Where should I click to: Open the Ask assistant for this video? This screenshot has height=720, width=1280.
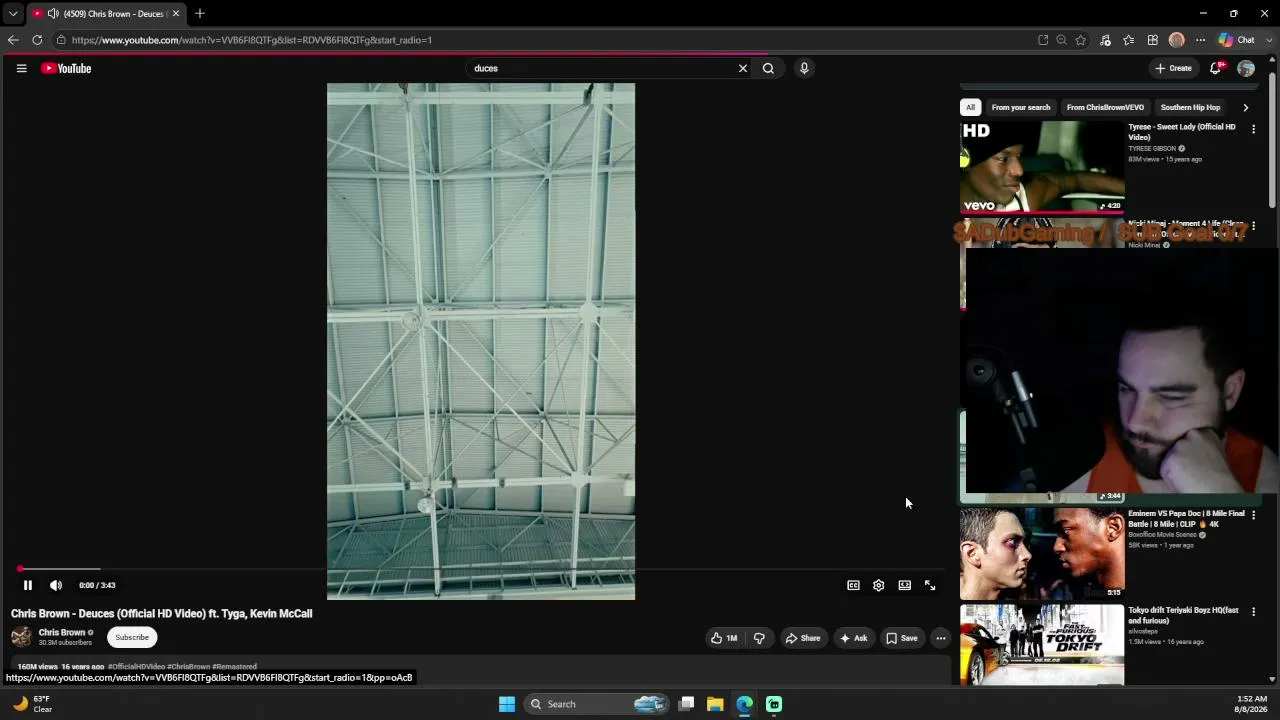(853, 638)
